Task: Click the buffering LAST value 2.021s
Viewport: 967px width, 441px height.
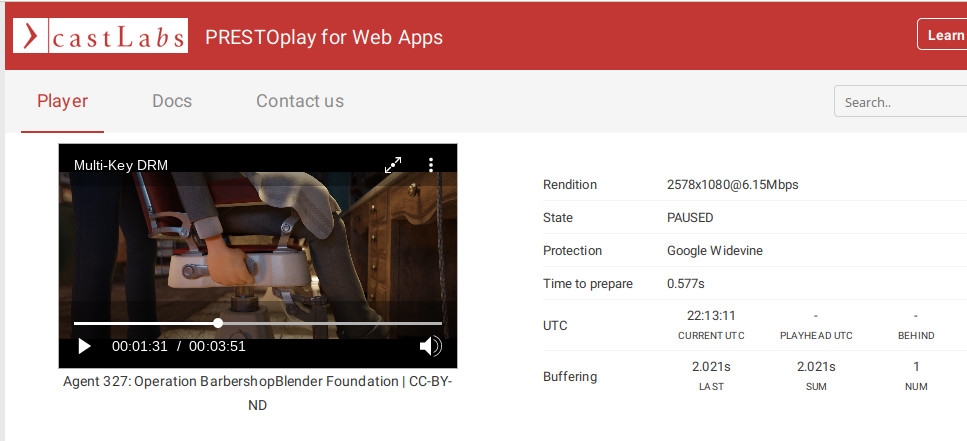Action: pos(711,366)
